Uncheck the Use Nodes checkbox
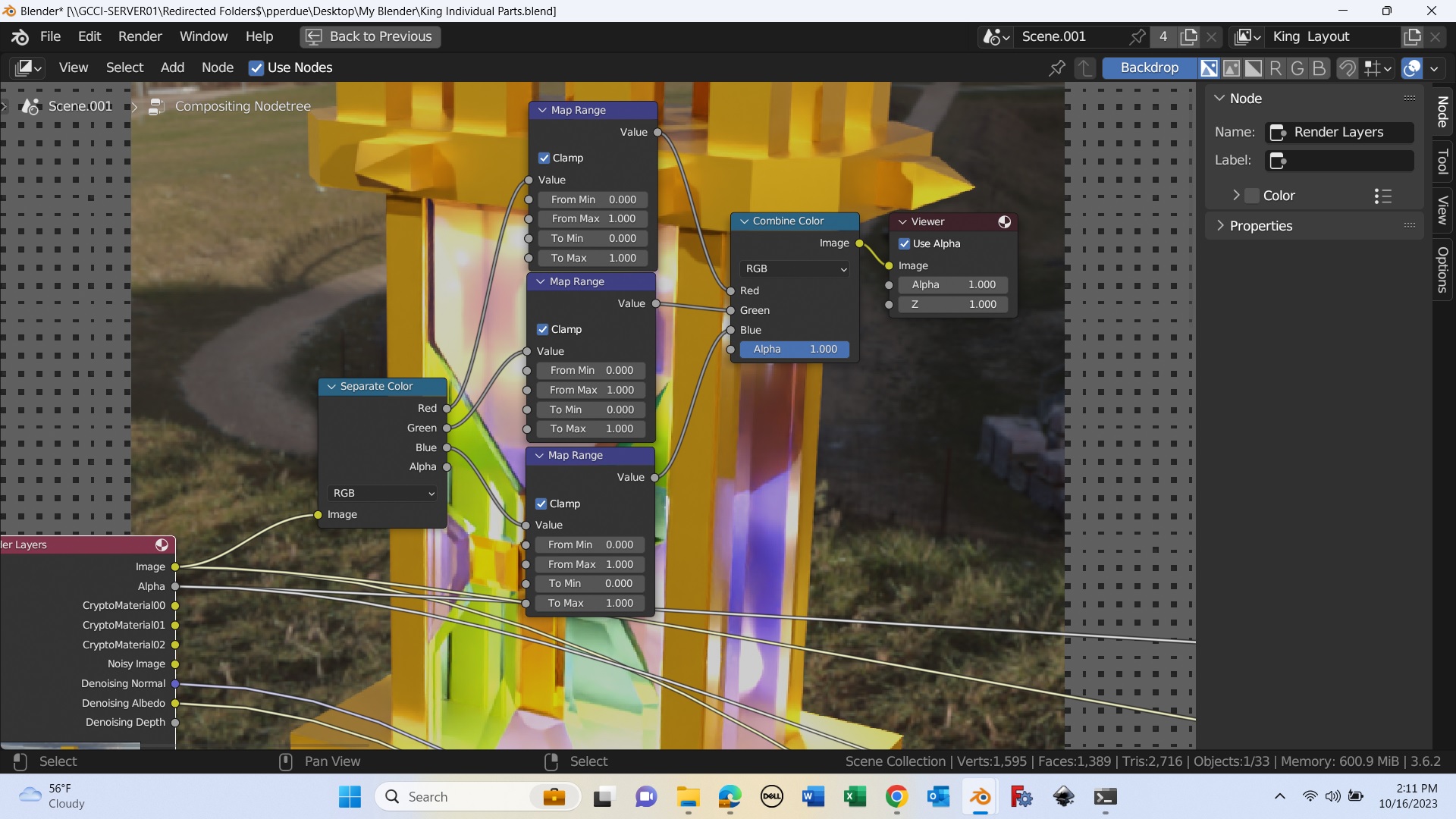1456x819 pixels. pyautogui.click(x=256, y=68)
